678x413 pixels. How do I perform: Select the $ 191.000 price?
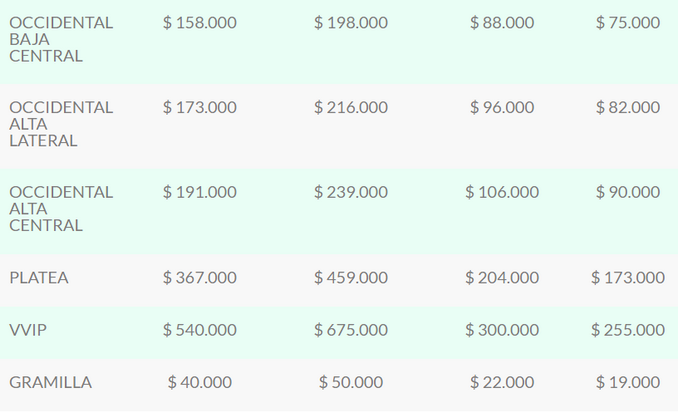pyautogui.click(x=200, y=192)
